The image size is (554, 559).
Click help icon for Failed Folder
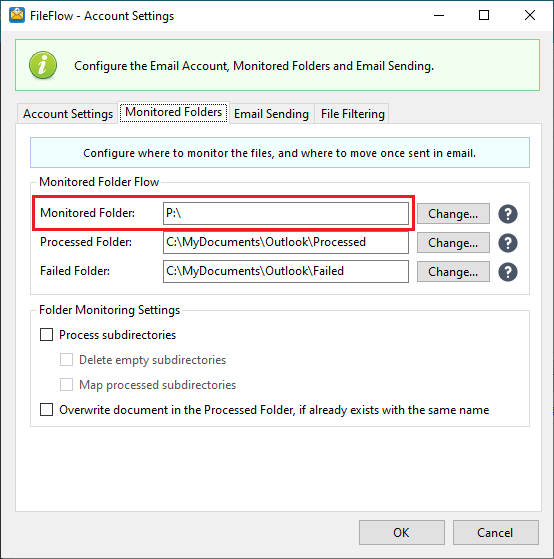(508, 272)
